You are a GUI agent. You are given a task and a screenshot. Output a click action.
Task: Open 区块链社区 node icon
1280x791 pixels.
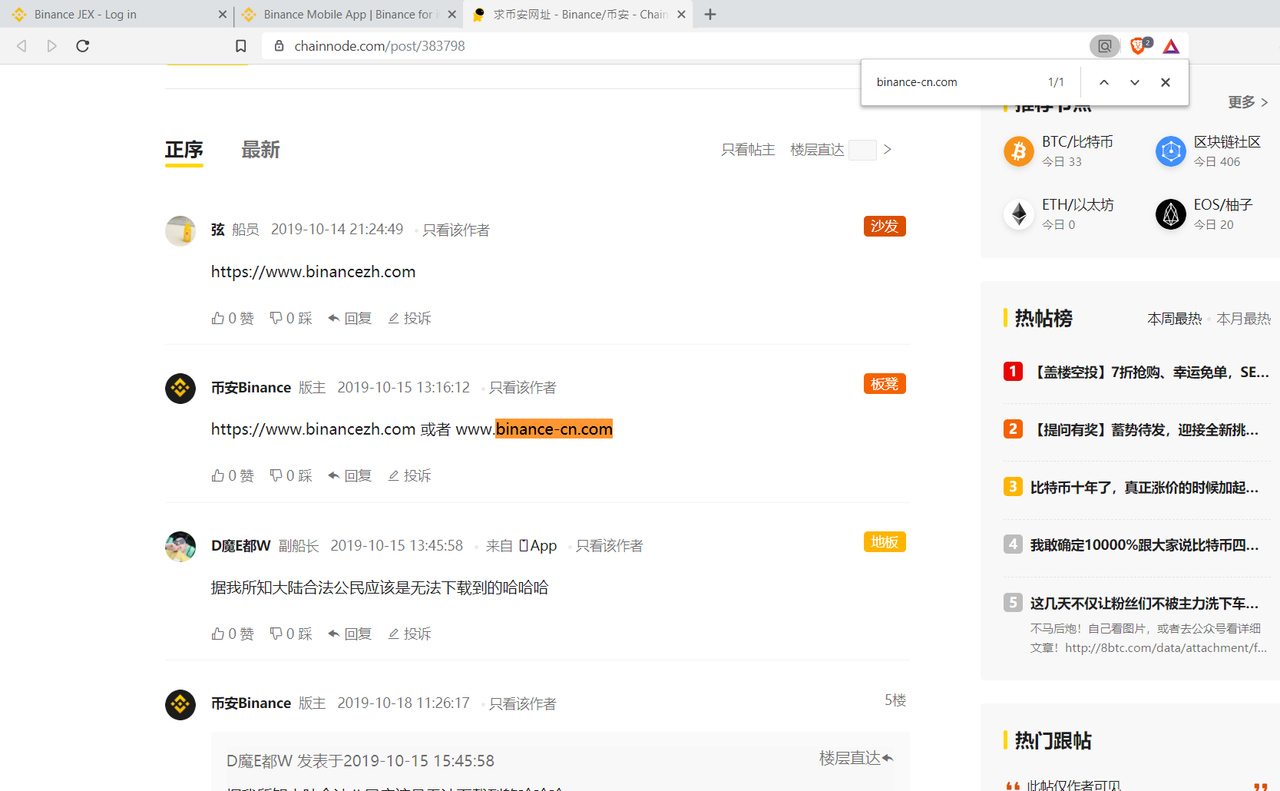tap(1171, 151)
